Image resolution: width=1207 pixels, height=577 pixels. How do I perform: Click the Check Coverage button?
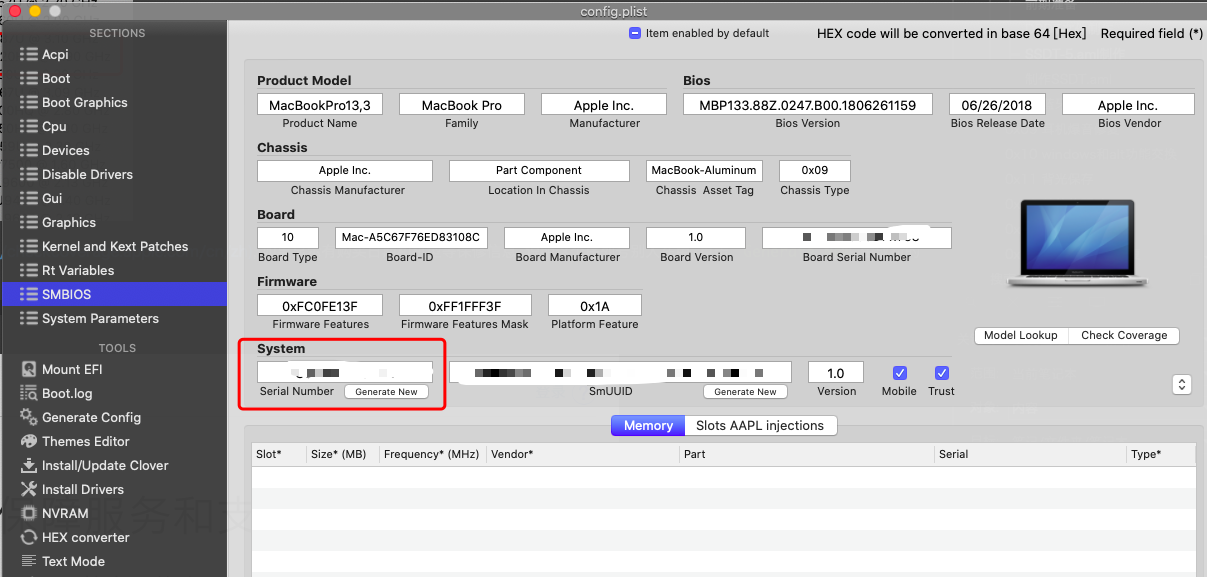(x=1124, y=335)
